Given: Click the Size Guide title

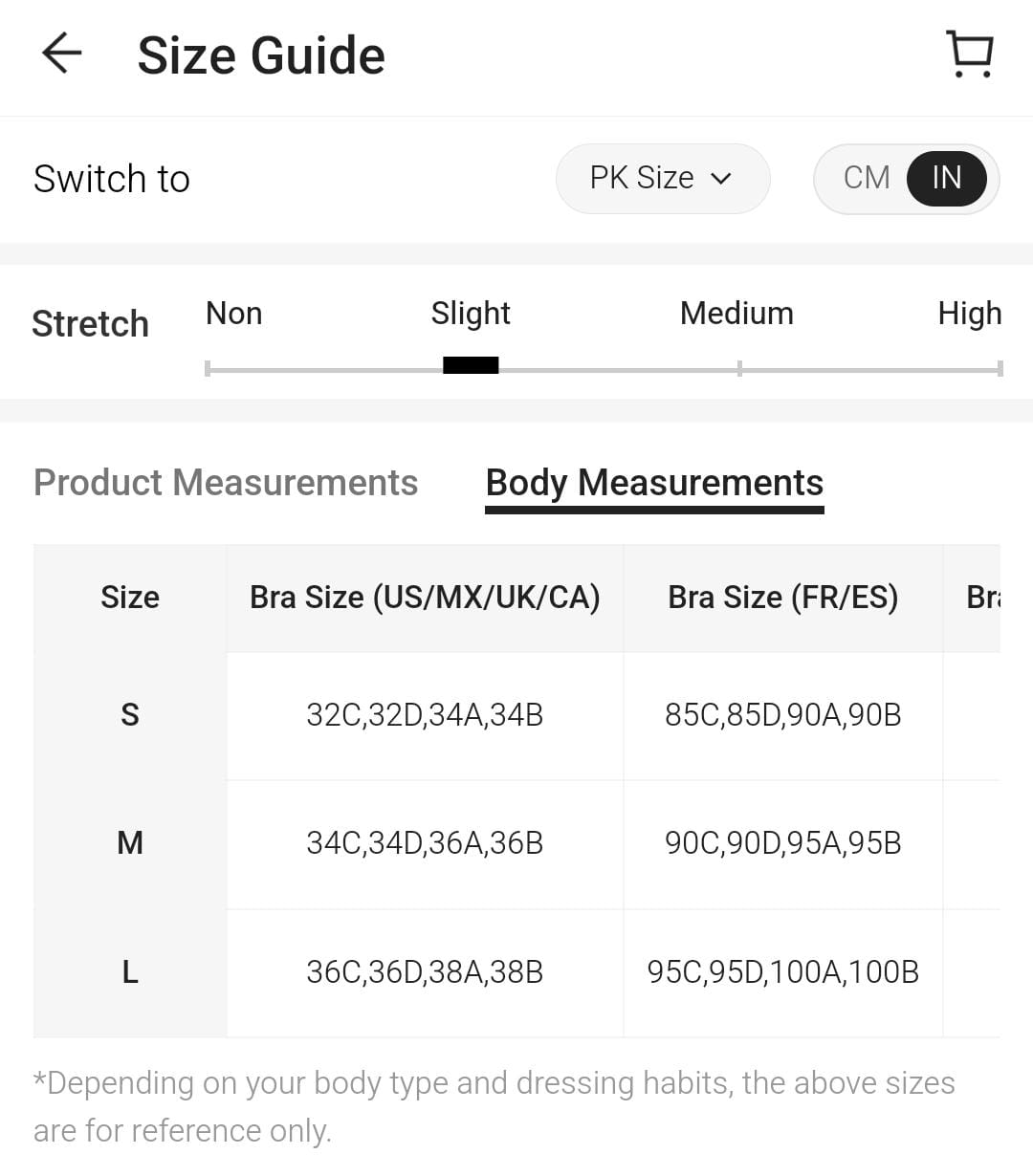Looking at the screenshot, I should pos(261,55).
